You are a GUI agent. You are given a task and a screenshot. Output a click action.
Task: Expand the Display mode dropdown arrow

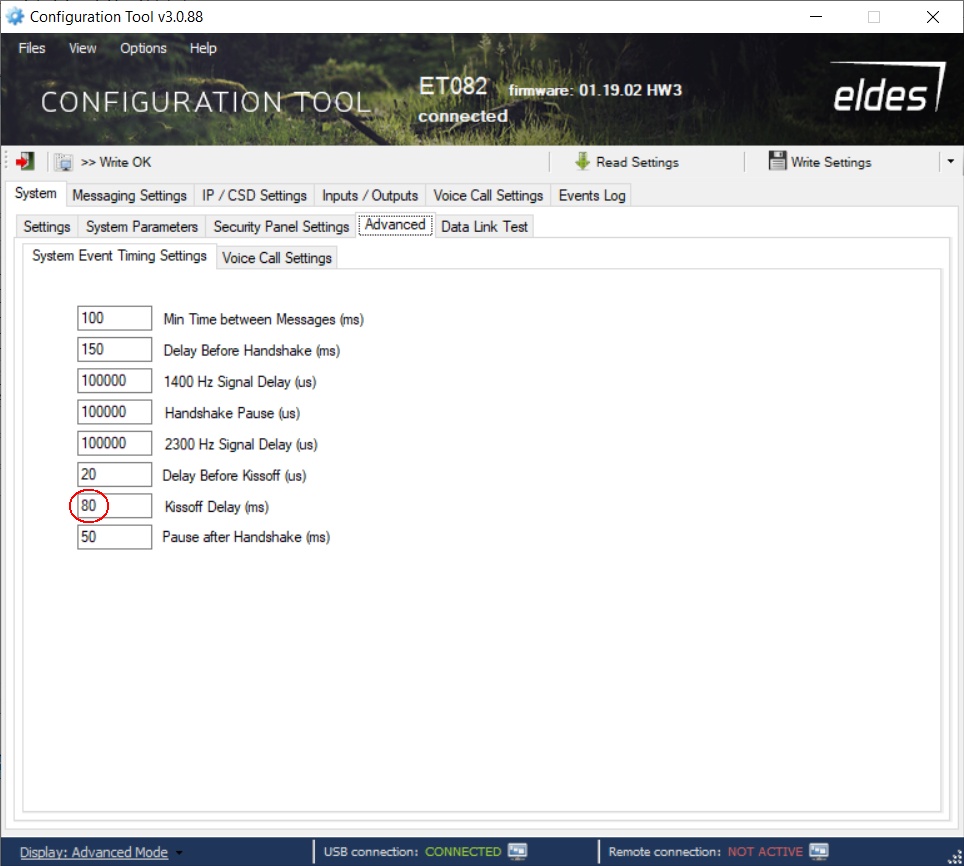pyautogui.click(x=179, y=853)
